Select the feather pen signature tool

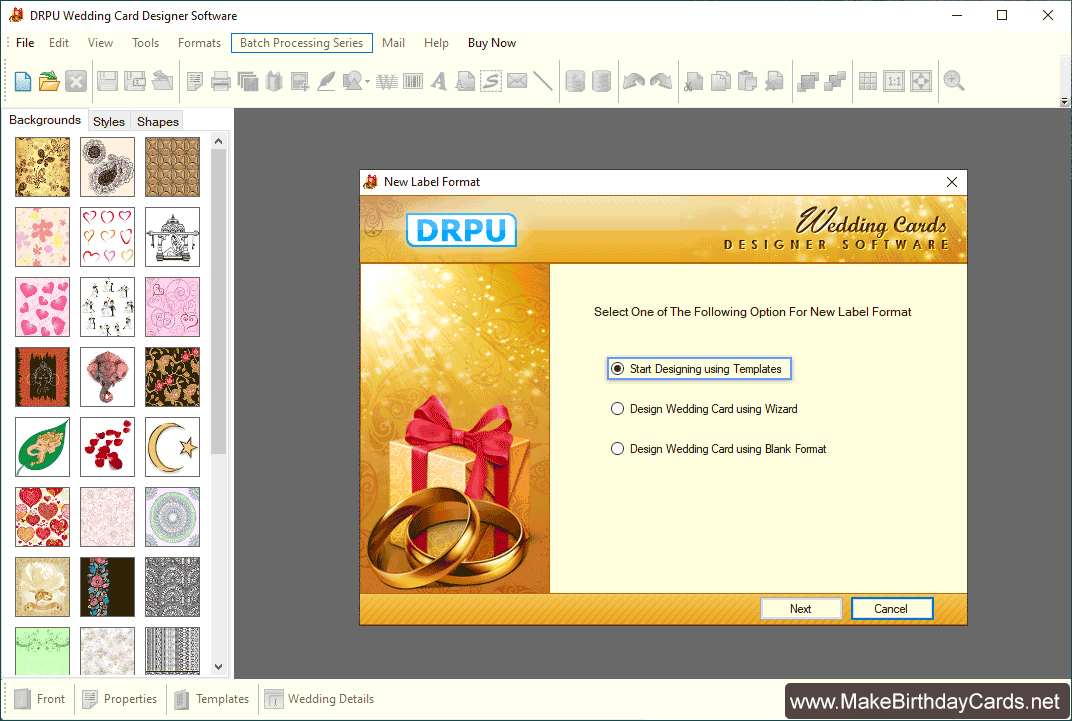[x=326, y=81]
